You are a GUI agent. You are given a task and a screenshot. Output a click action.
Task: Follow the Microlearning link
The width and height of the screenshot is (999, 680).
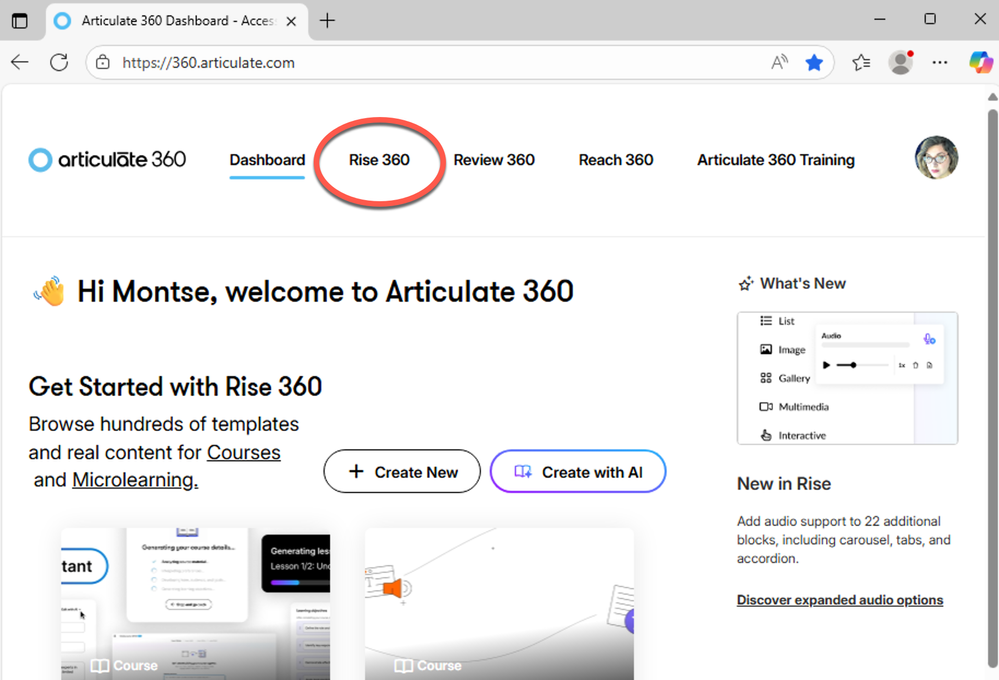pos(135,479)
